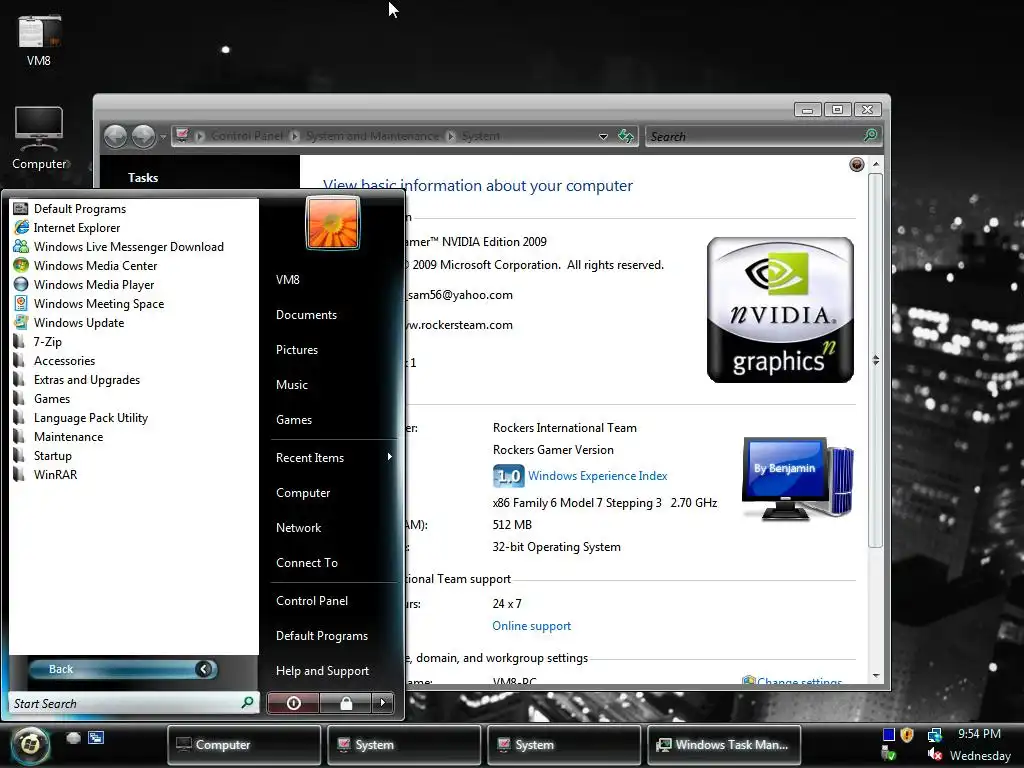Switch to Computer taskbar button
This screenshot has width=1024, height=768.
(x=244, y=744)
